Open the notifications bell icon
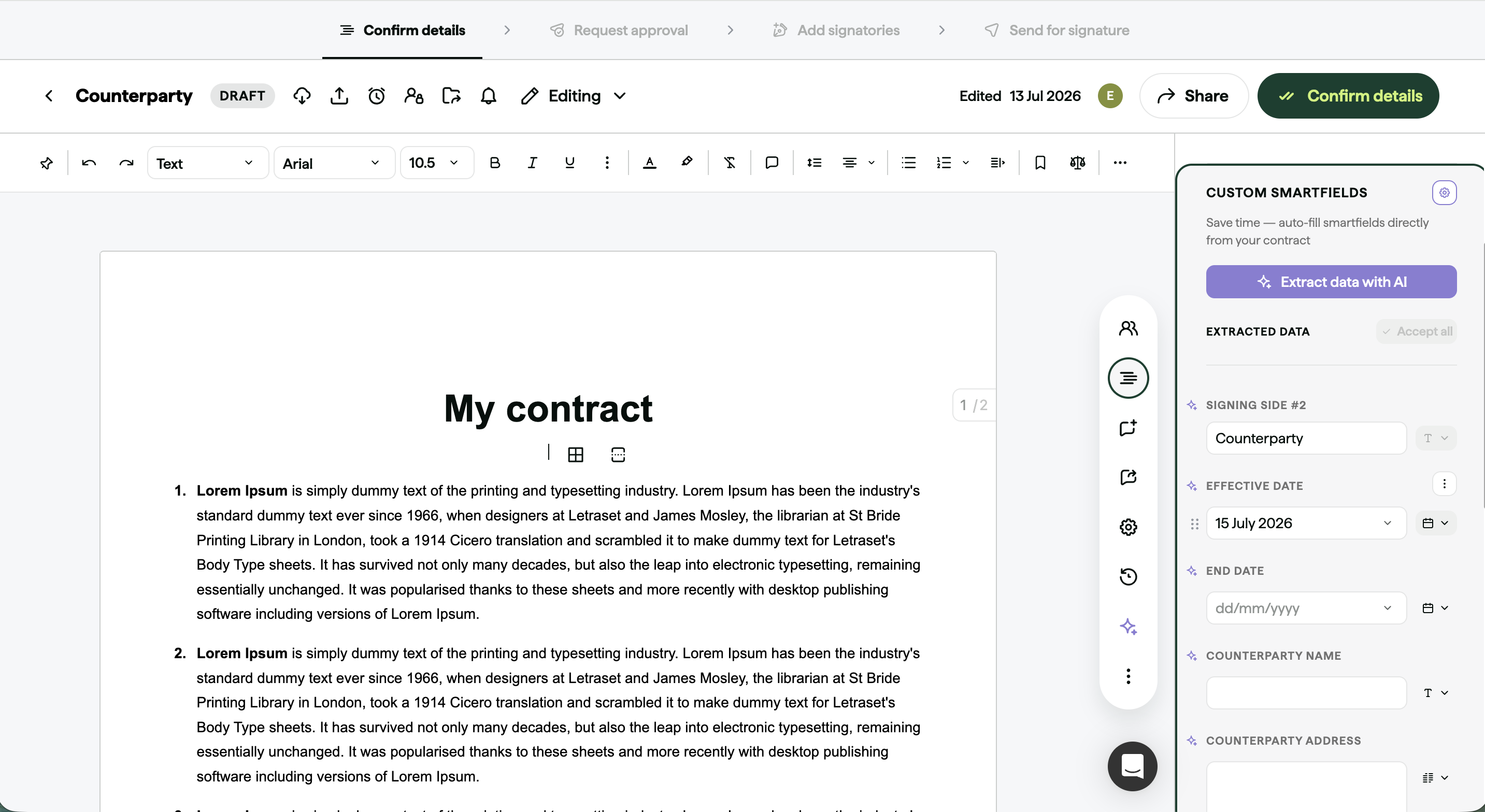The height and width of the screenshot is (812, 1485). (x=488, y=96)
